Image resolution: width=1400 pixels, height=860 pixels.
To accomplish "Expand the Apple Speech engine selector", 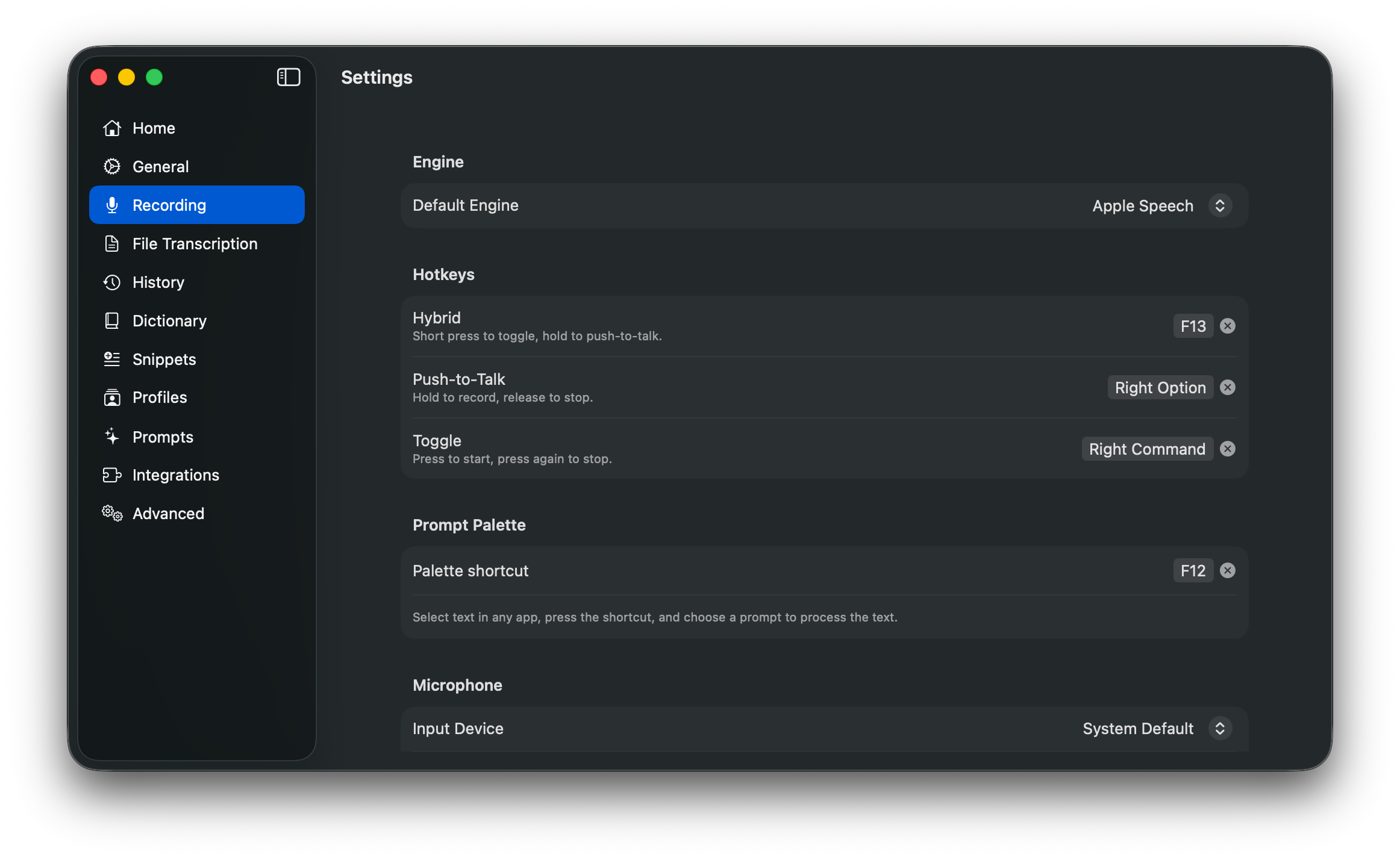I will pyautogui.click(x=1220, y=205).
